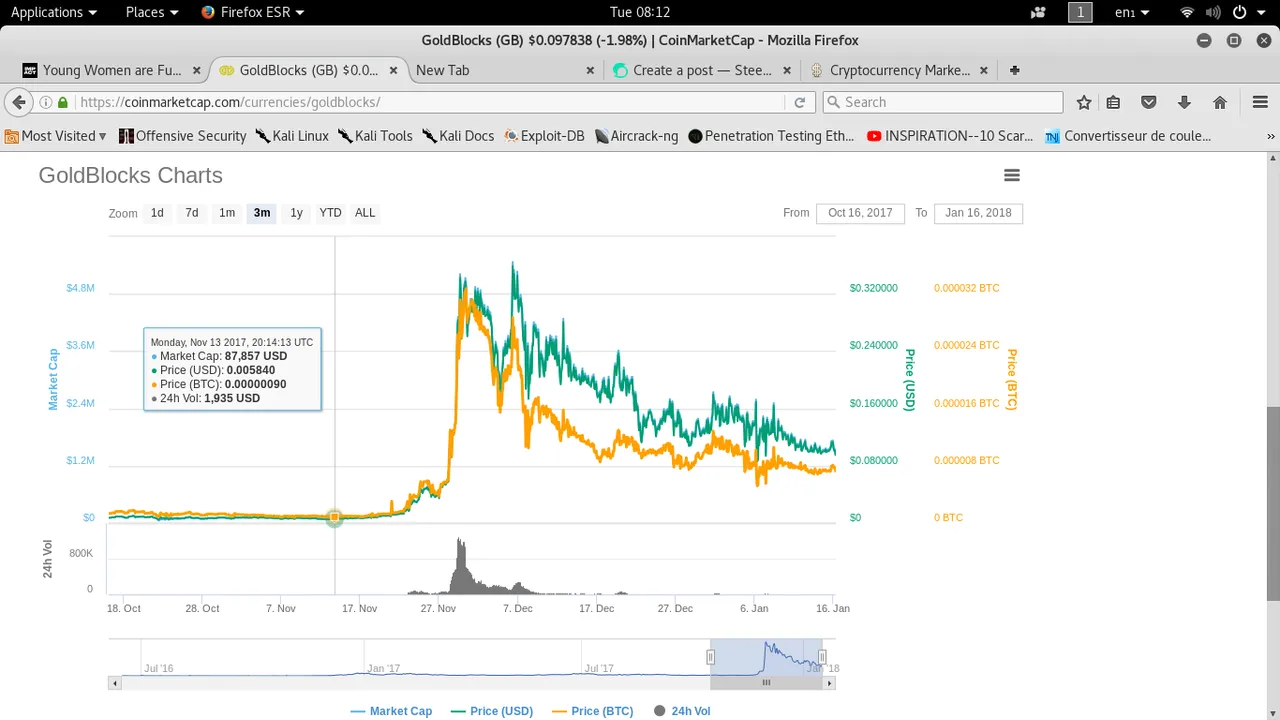Click the site info icon in URL bar
Image resolution: width=1280 pixels, height=720 pixels.
[45, 102]
